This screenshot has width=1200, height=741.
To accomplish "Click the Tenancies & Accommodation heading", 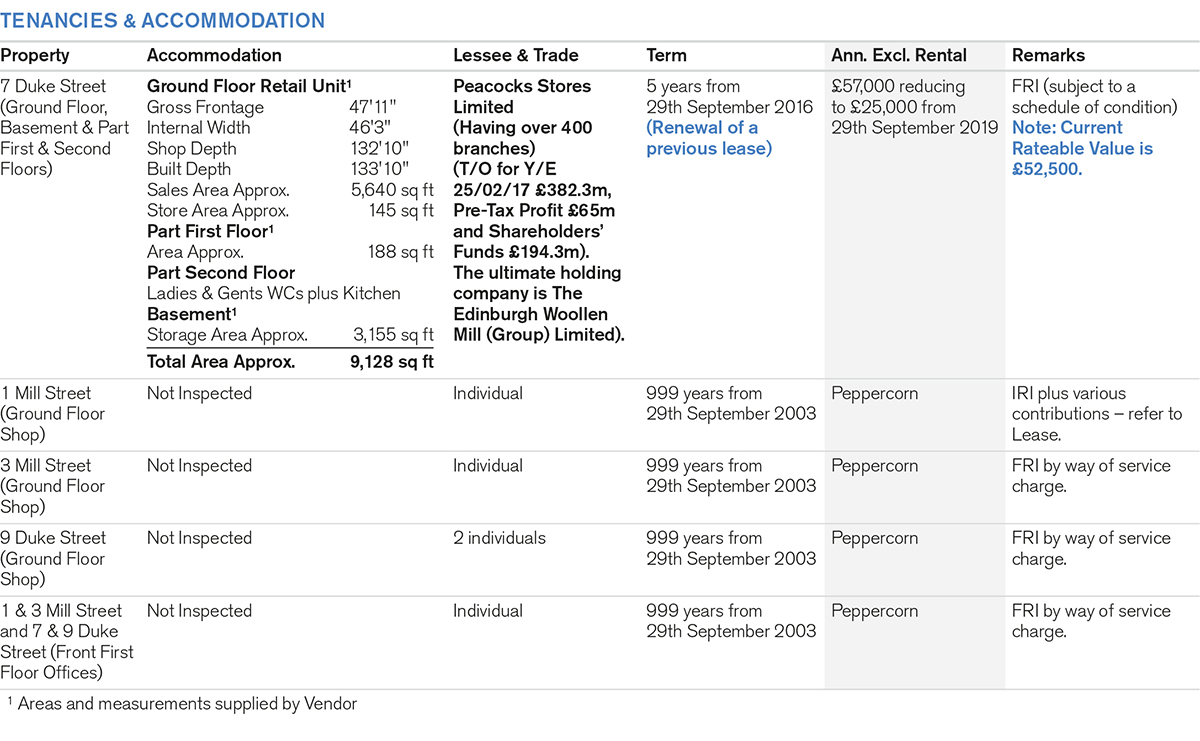I will tap(162, 21).
